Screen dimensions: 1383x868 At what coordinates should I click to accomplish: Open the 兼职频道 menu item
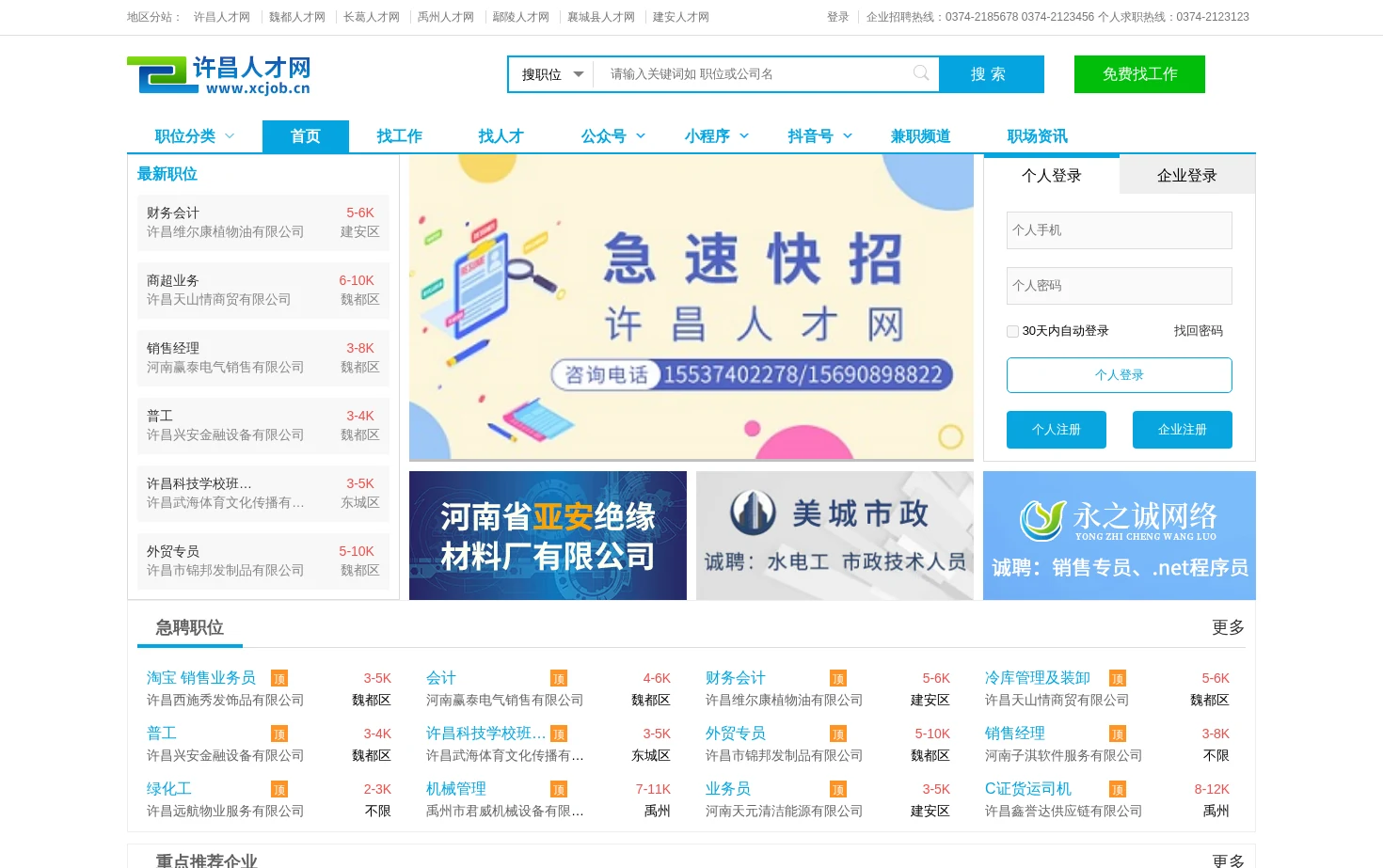[921, 136]
